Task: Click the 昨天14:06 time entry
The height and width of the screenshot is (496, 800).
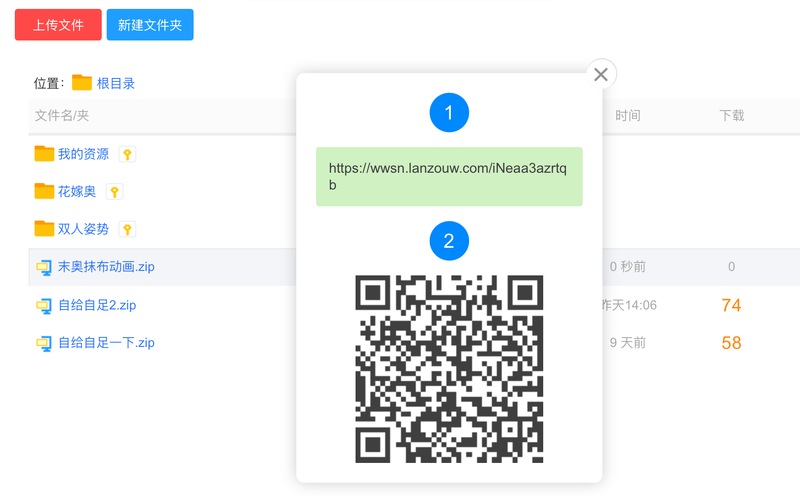Action: [x=630, y=305]
